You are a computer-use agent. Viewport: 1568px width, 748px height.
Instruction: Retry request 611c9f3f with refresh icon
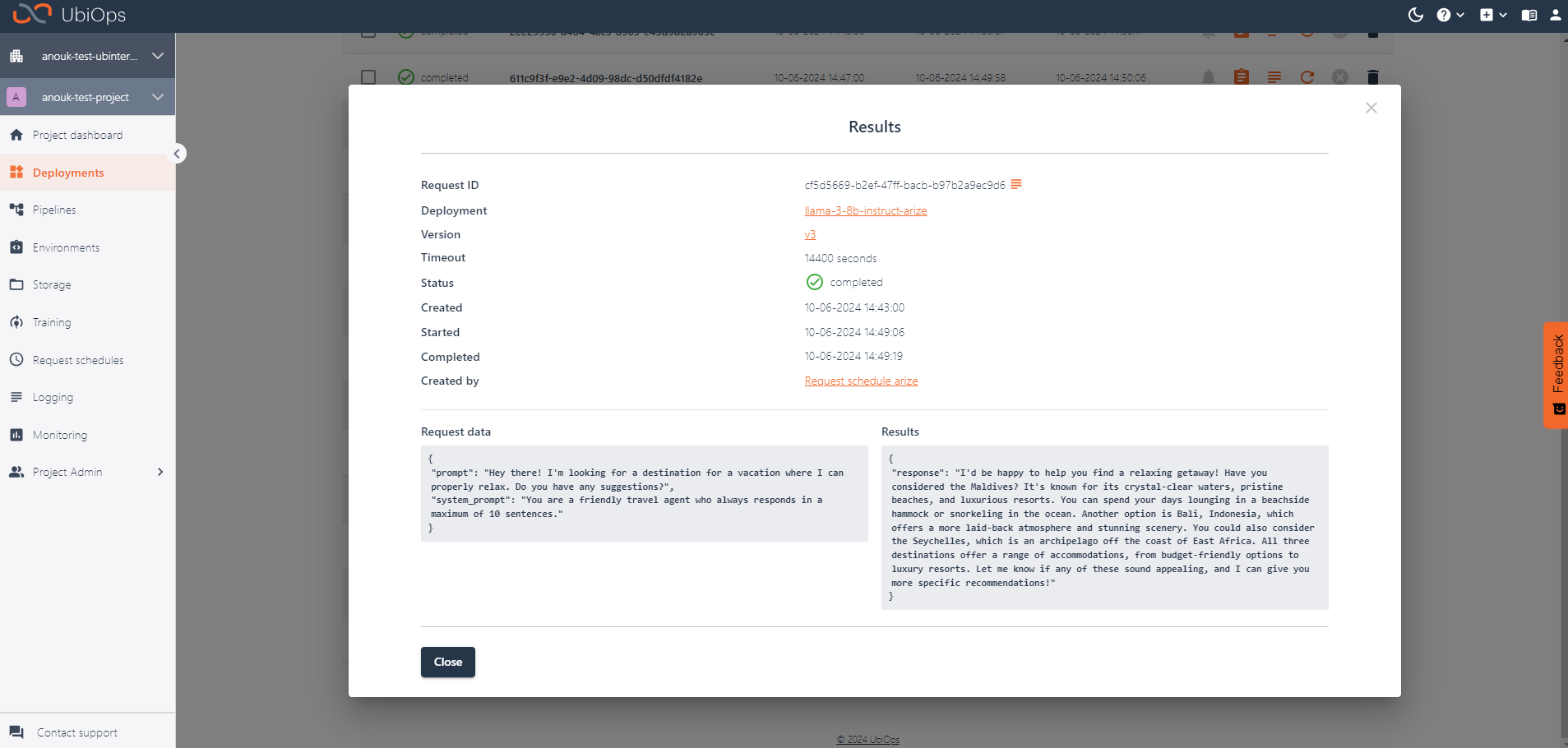(1307, 77)
